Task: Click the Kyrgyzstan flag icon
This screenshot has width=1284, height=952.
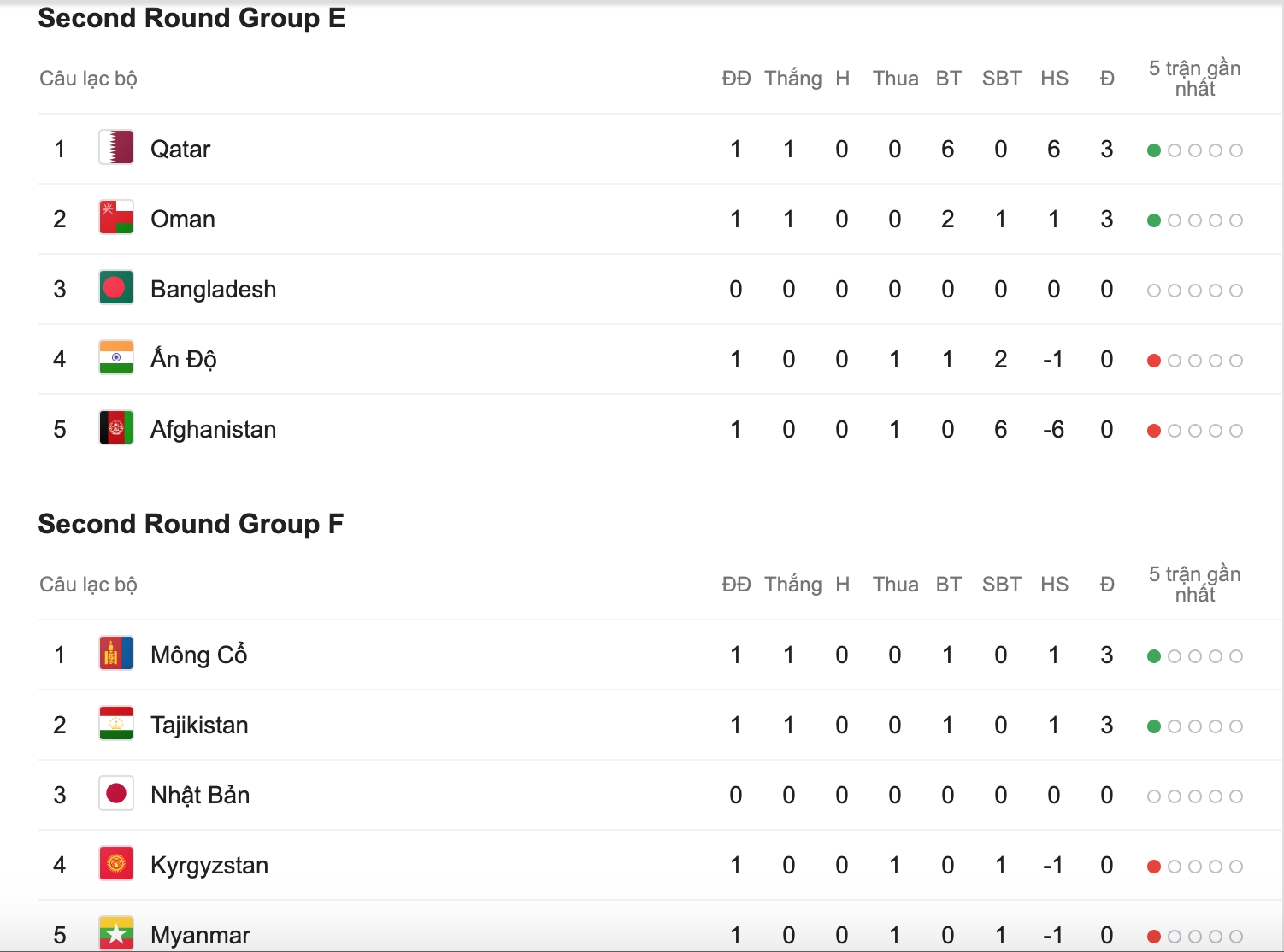Action: (x=116, y=864)
